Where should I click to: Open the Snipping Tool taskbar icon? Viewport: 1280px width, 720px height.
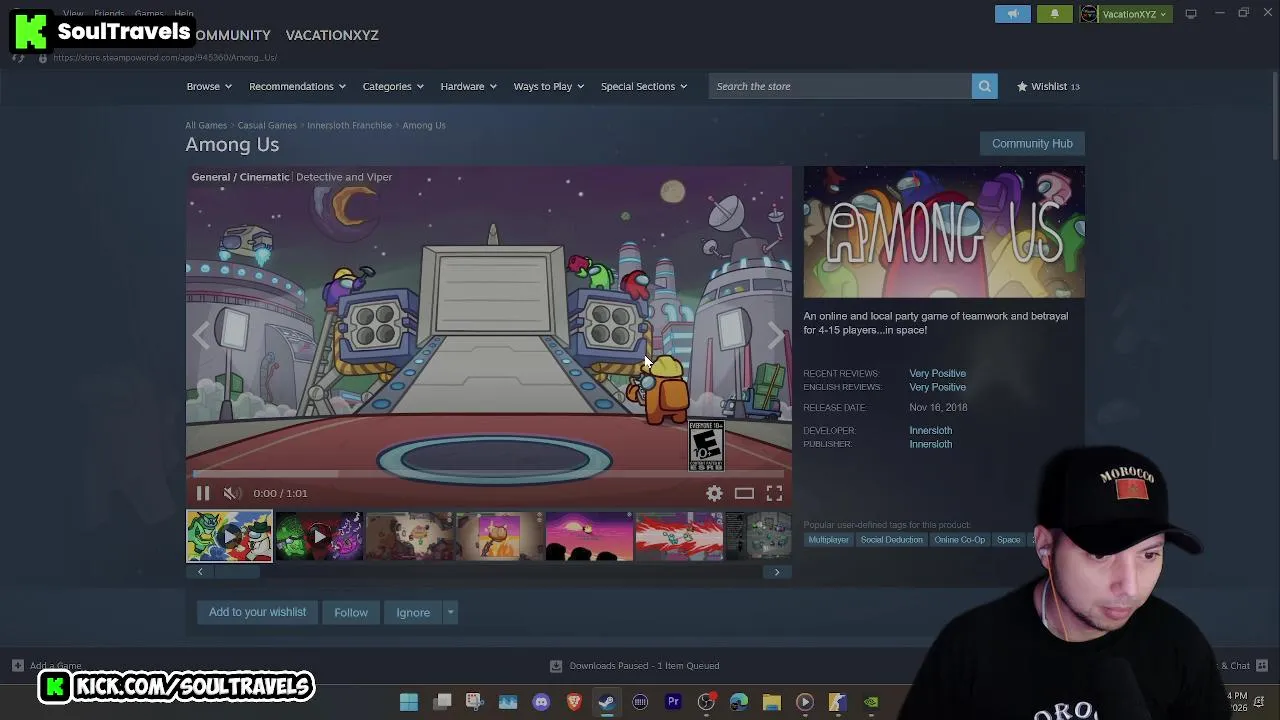[475, 702]
